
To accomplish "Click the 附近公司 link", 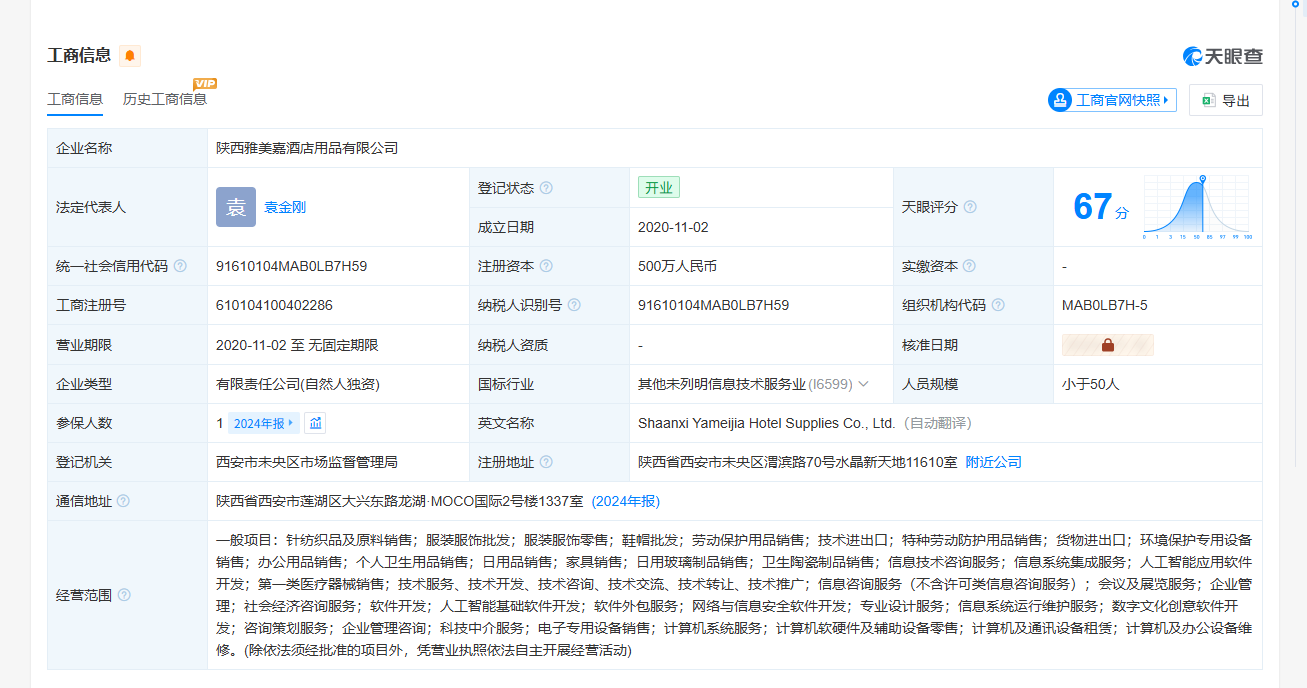I will (x=993, y=462).
